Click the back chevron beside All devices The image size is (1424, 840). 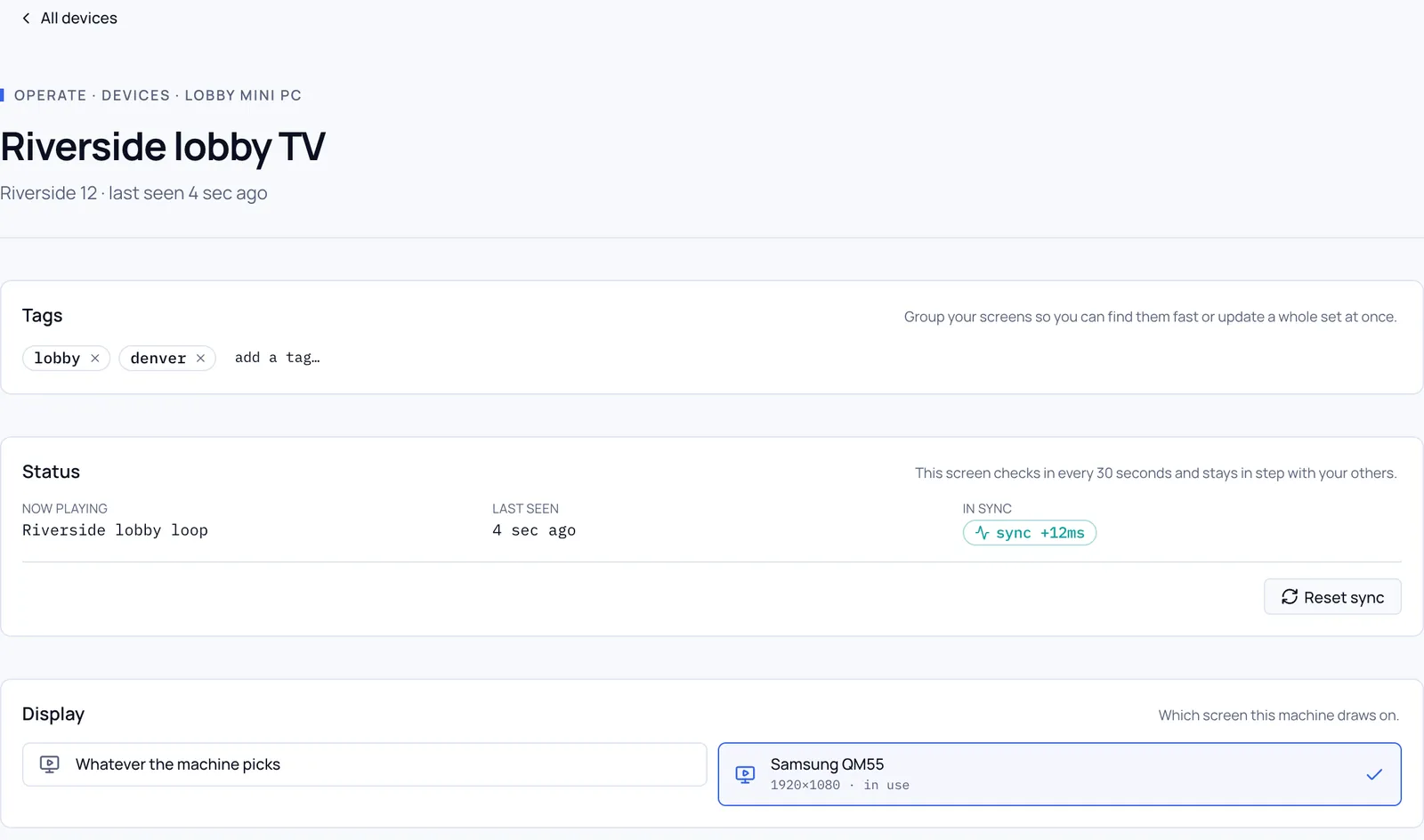26,18
